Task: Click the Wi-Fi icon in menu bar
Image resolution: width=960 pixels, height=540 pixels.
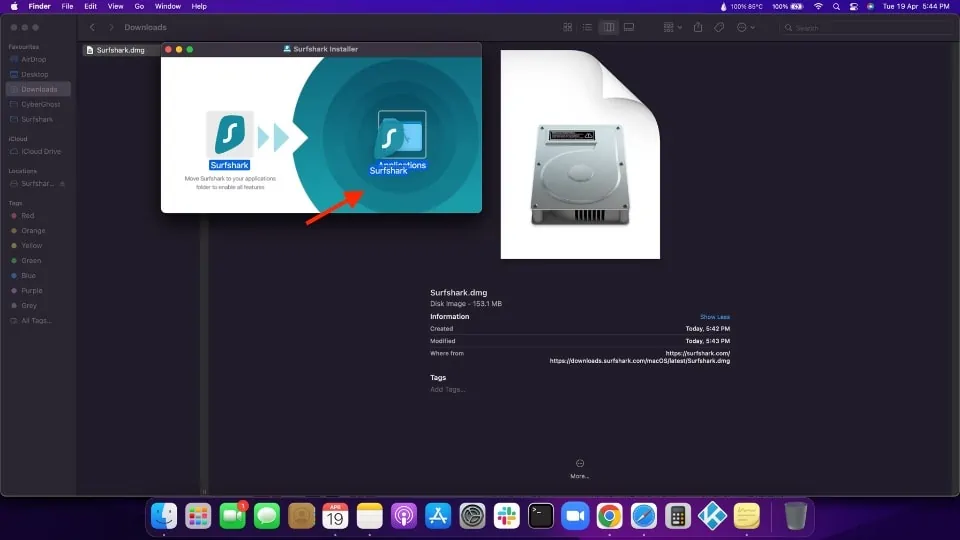Action: pos(818,7)
